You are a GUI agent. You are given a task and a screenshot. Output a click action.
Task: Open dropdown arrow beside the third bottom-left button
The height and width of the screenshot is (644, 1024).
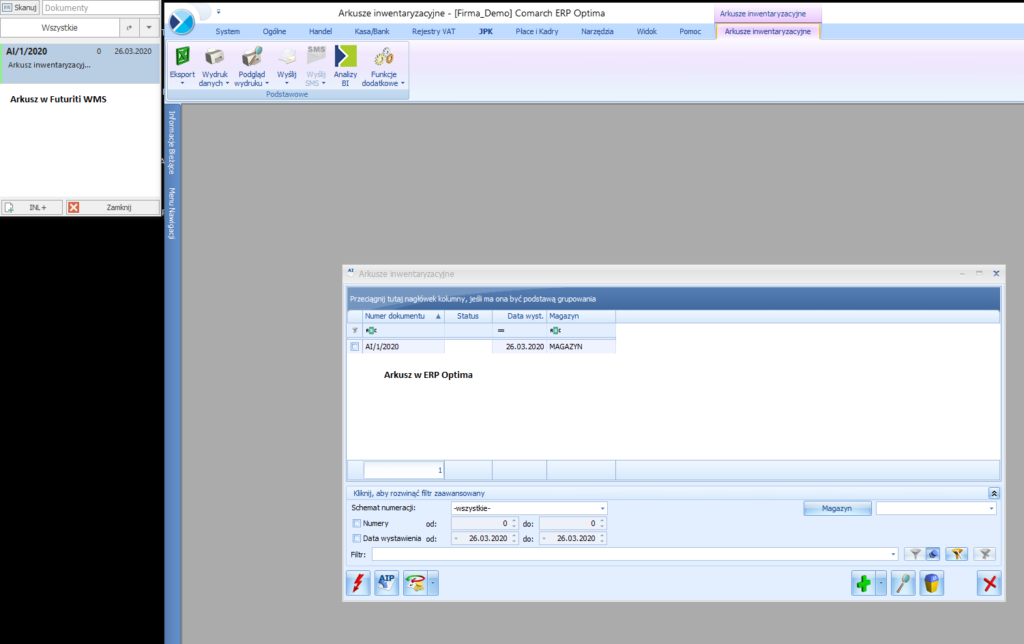(x=433, y=583)
